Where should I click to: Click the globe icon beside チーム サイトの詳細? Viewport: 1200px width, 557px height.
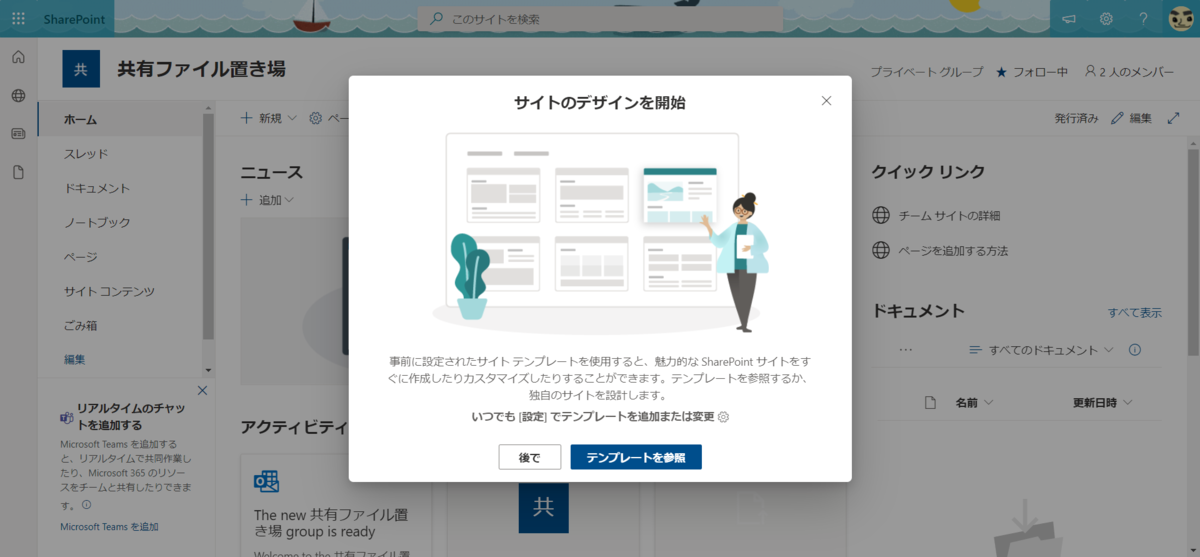click(881, 215)
